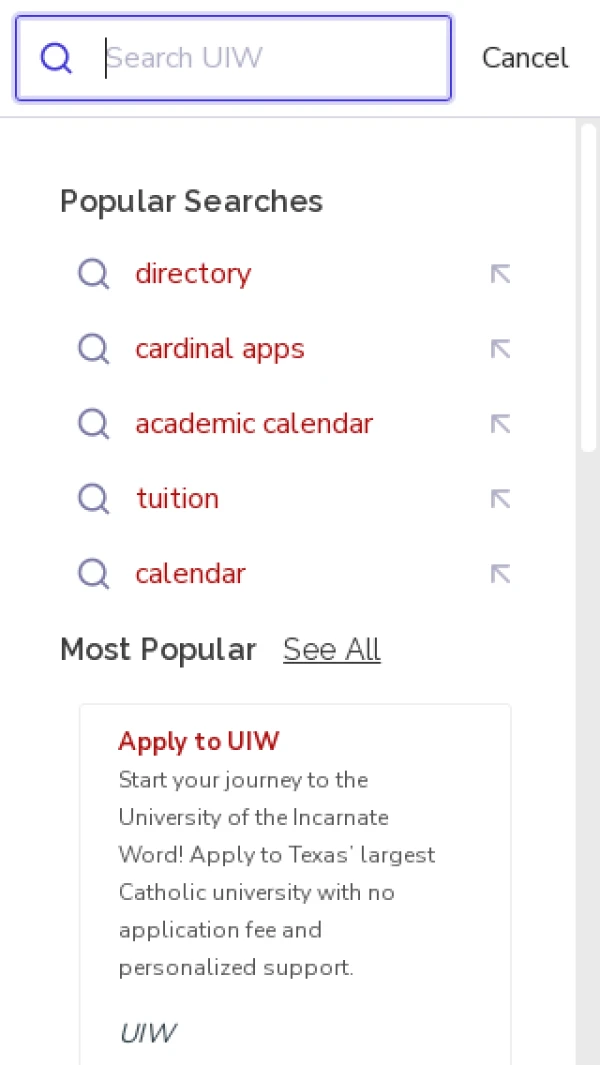The height and width of the screenshot is (1065, 600).
Task: Click arrow icon next to 'cardinal apps'
Action: pyautogui.click(x=500, y=348)
